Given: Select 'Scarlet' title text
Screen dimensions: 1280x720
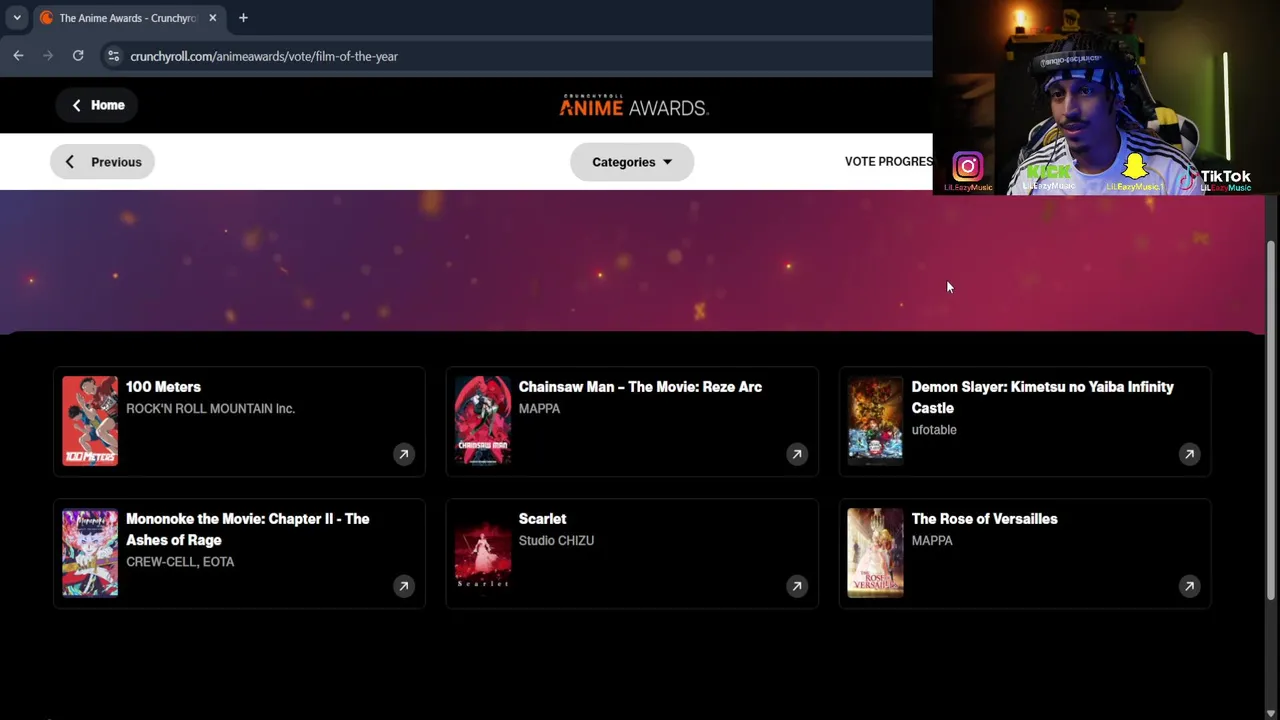Looking at the screenshot, I should point(542,519).
